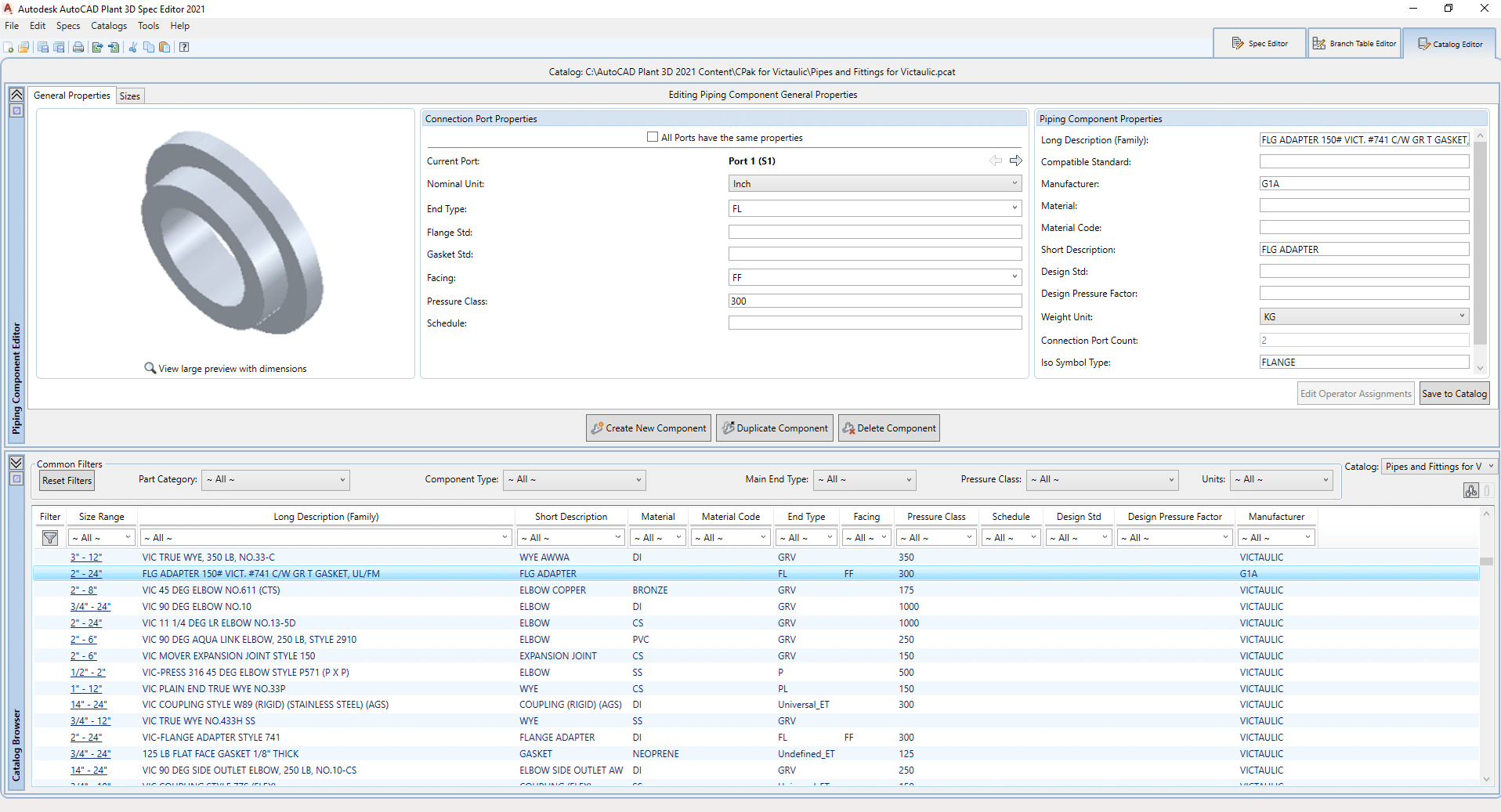Viewport: 1501px width, 812px height.
Task: Click the Cut scissors toolbar icon
Action: (x=132, y=47)
